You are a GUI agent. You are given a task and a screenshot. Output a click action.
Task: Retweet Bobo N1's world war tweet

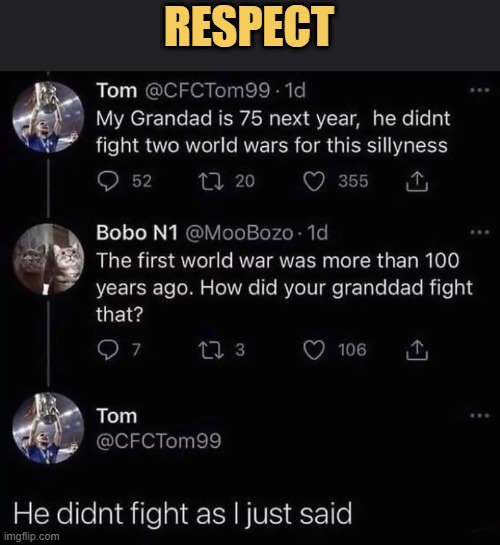pos(211,350)
